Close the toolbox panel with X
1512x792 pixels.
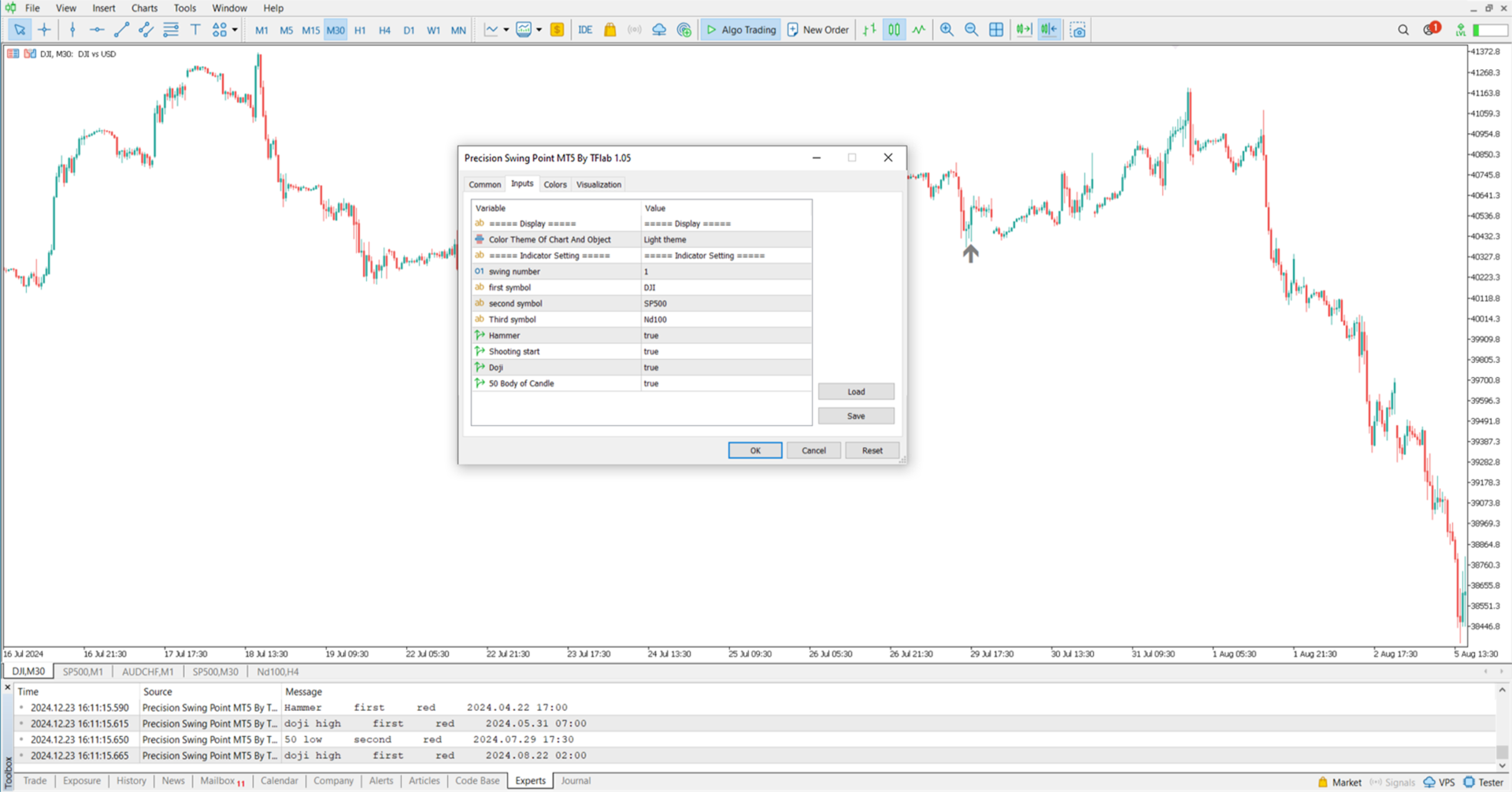tap(8, 688)
